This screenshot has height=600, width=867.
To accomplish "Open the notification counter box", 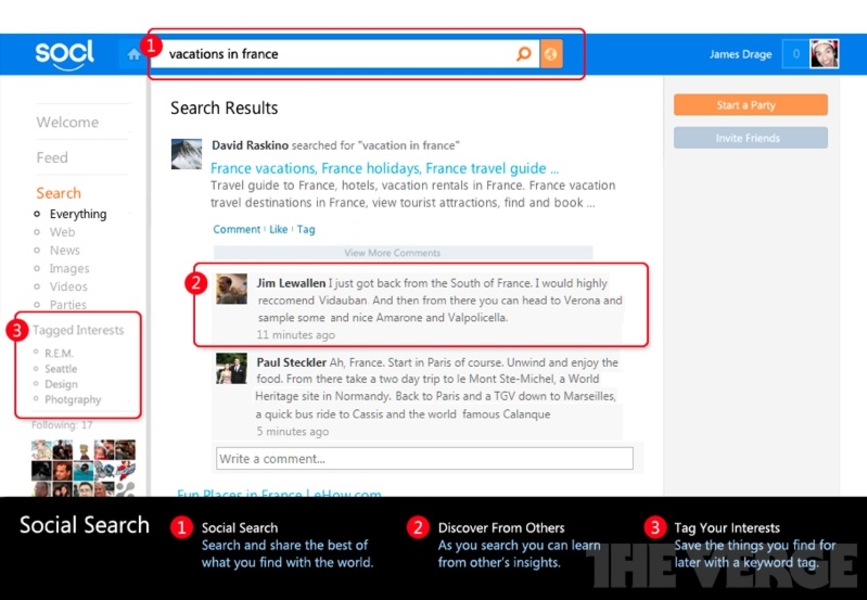I will point(795,54).
